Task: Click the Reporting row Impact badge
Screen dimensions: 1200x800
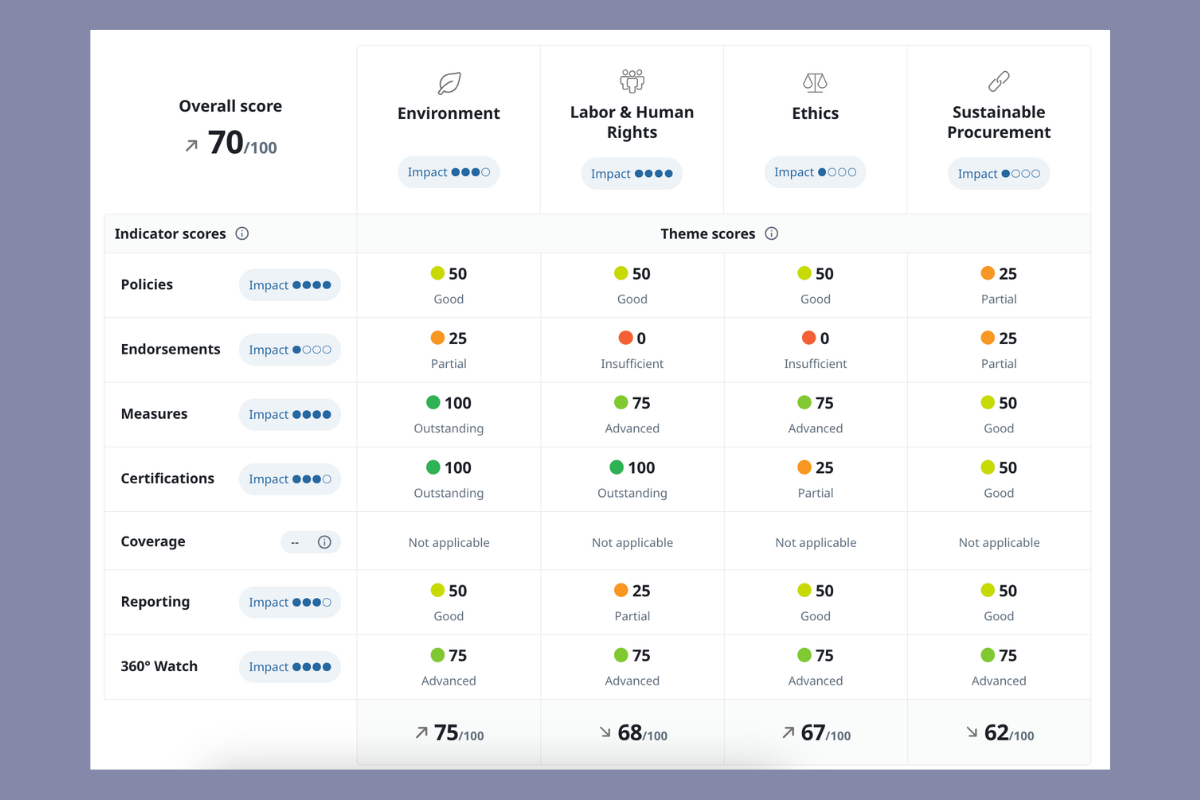Action: pos(290,602)
